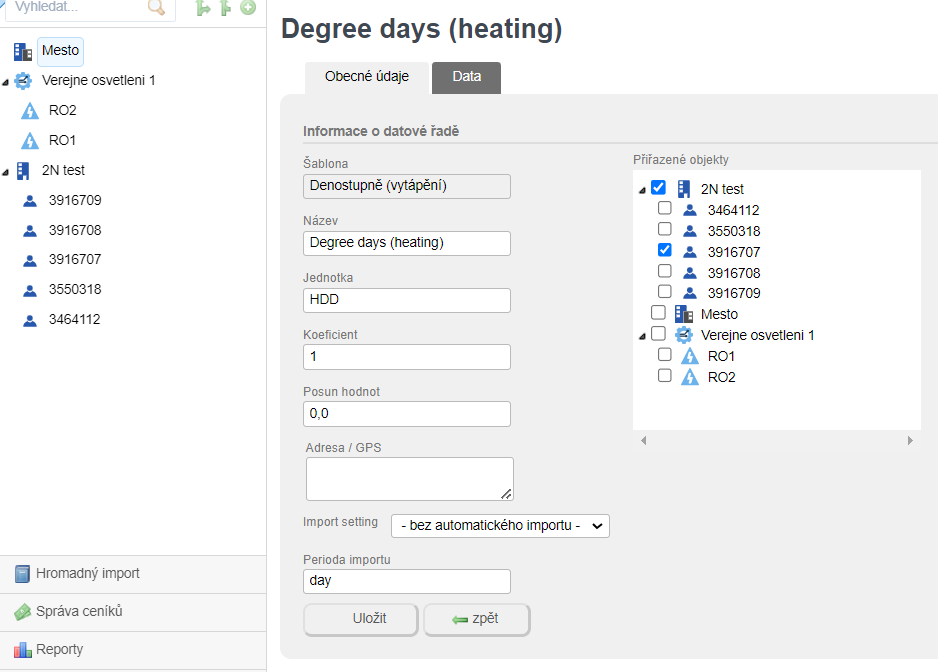Click the green plus add icon

(247, 8)
